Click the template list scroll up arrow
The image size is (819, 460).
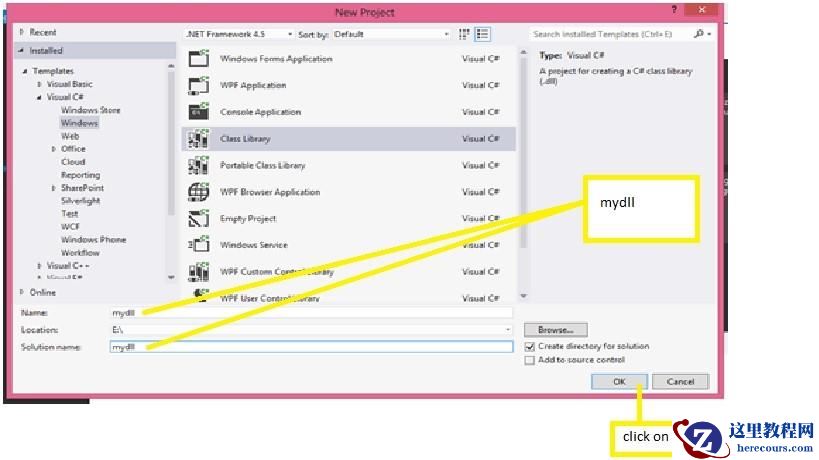[x=523, y=53]
